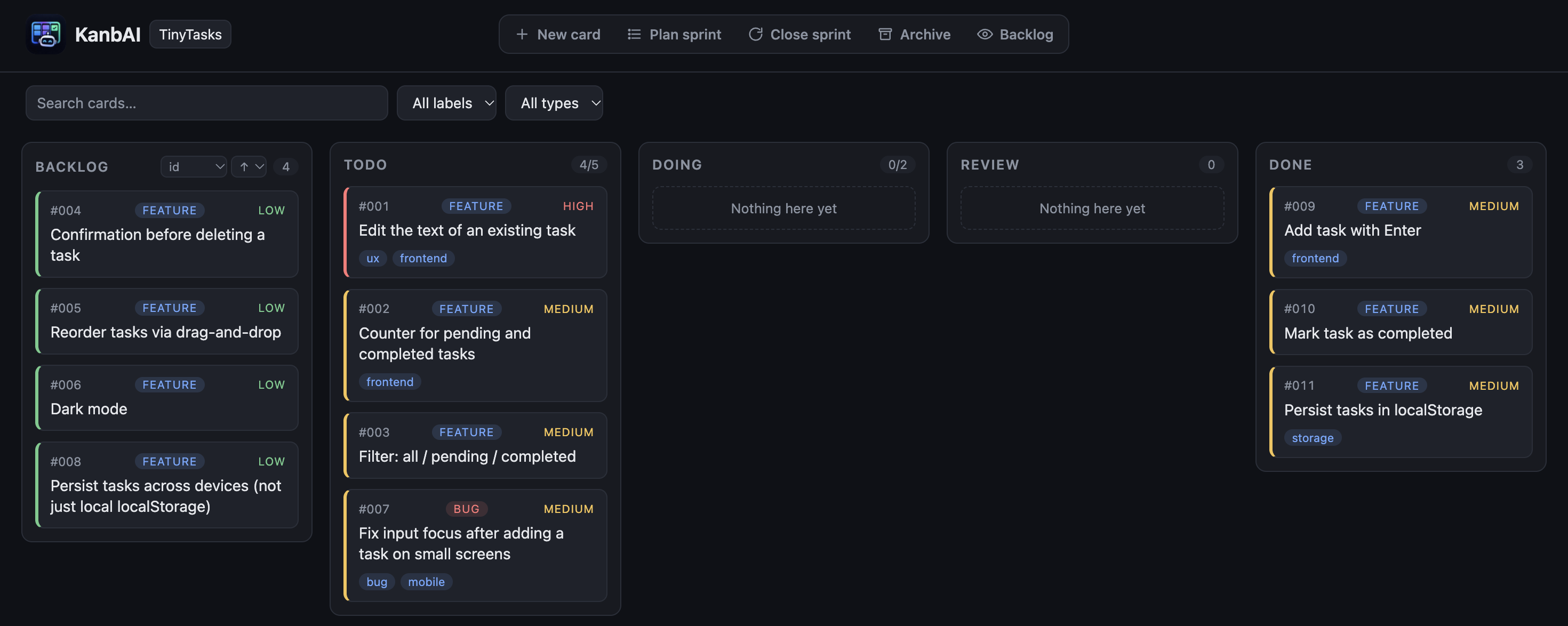The image size is (1568, 626).
Task: Open card Filter: all / pending / completed
Action: [x=475, y=445]
